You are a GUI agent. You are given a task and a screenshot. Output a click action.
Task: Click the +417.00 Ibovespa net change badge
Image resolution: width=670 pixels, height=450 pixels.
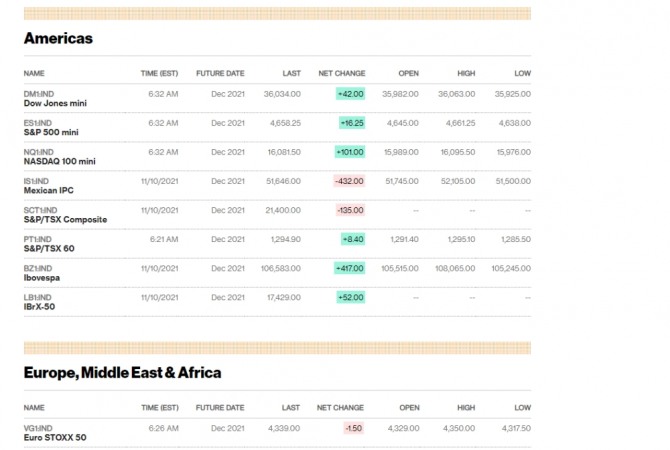pos(349,268)
